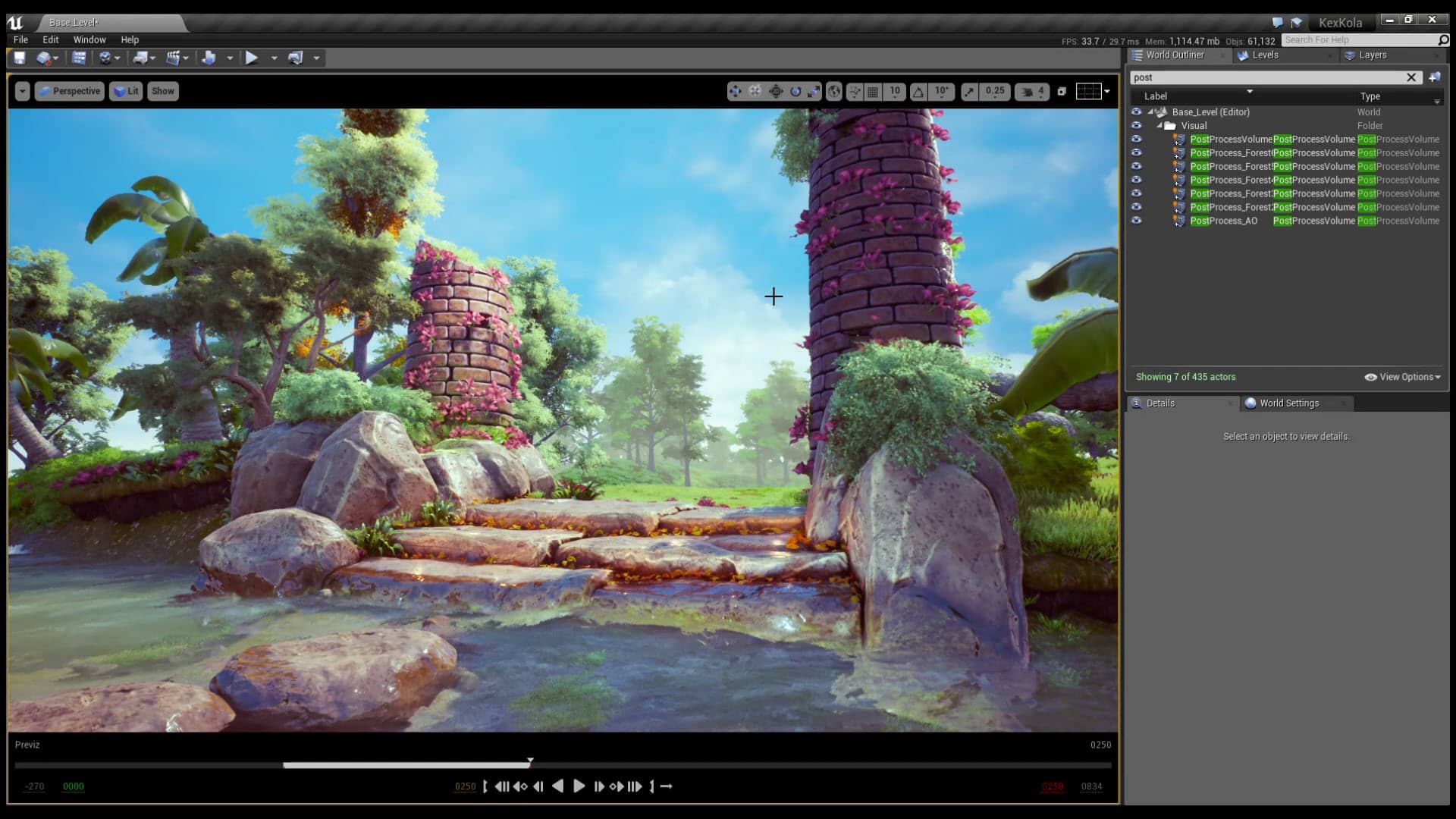The image size is (1456, 819).
Task: Start Play in editor
Action: tap(253, 58)
